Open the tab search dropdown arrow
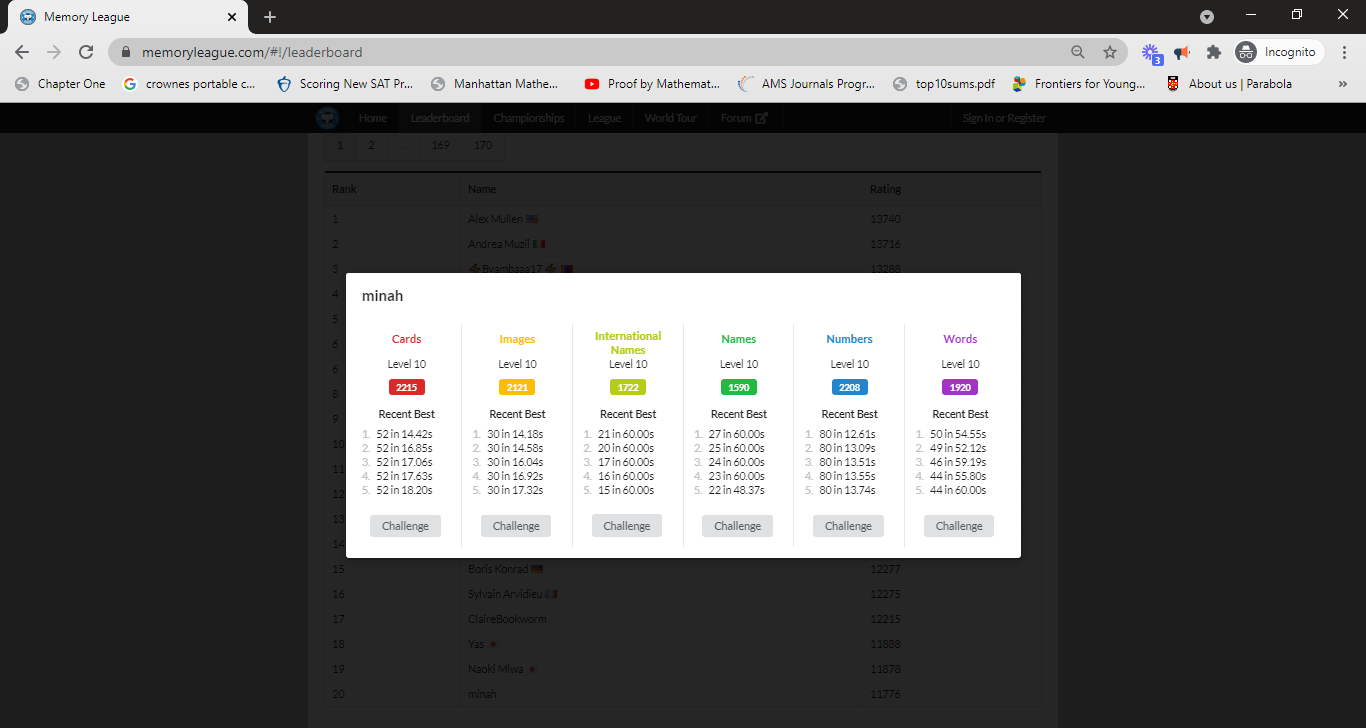Image resolution: width=1366 pixels, height=728 pixels. pos(1207,17)
